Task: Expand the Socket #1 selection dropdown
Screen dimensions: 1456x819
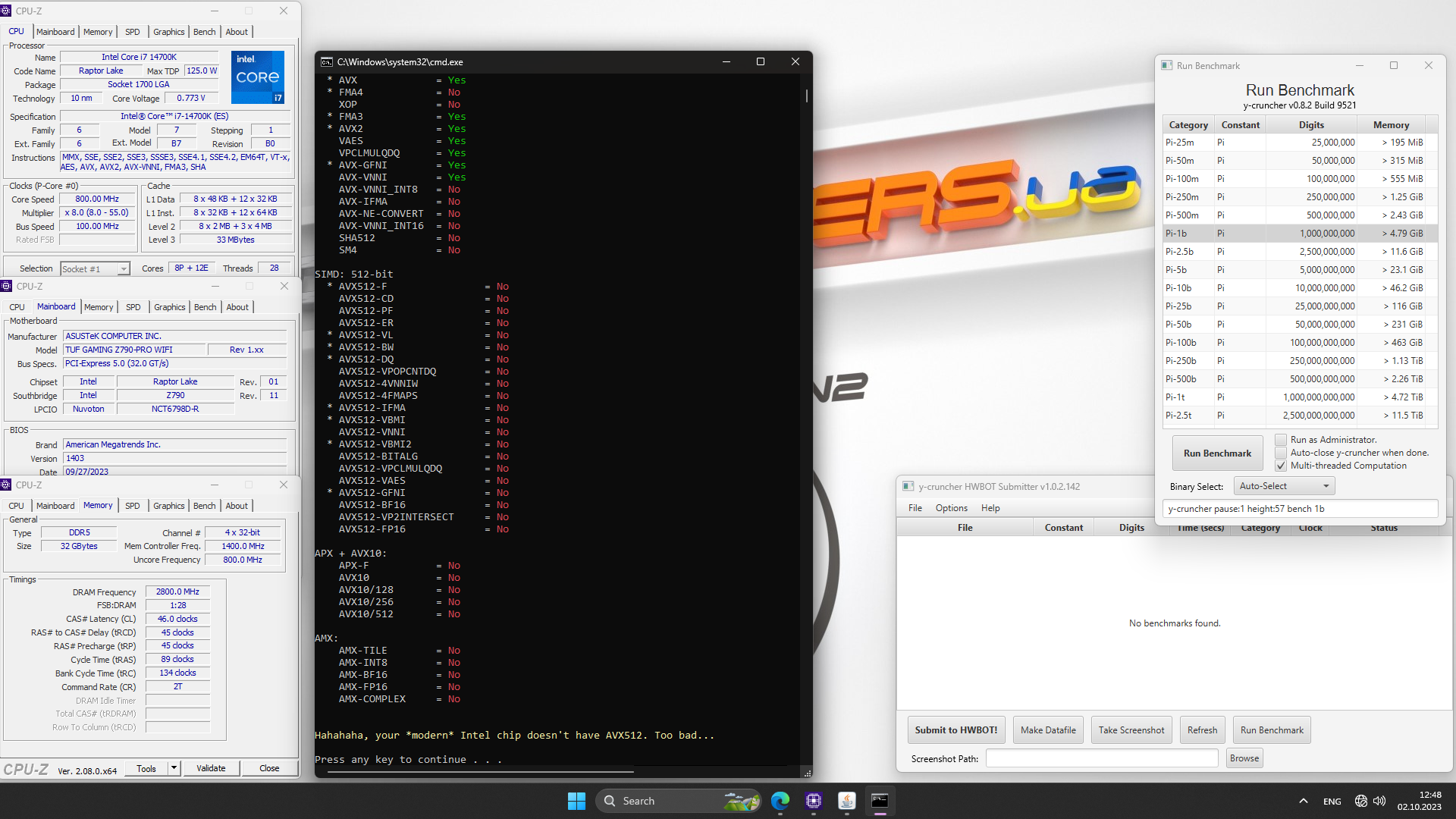Action: pos(124,269)
